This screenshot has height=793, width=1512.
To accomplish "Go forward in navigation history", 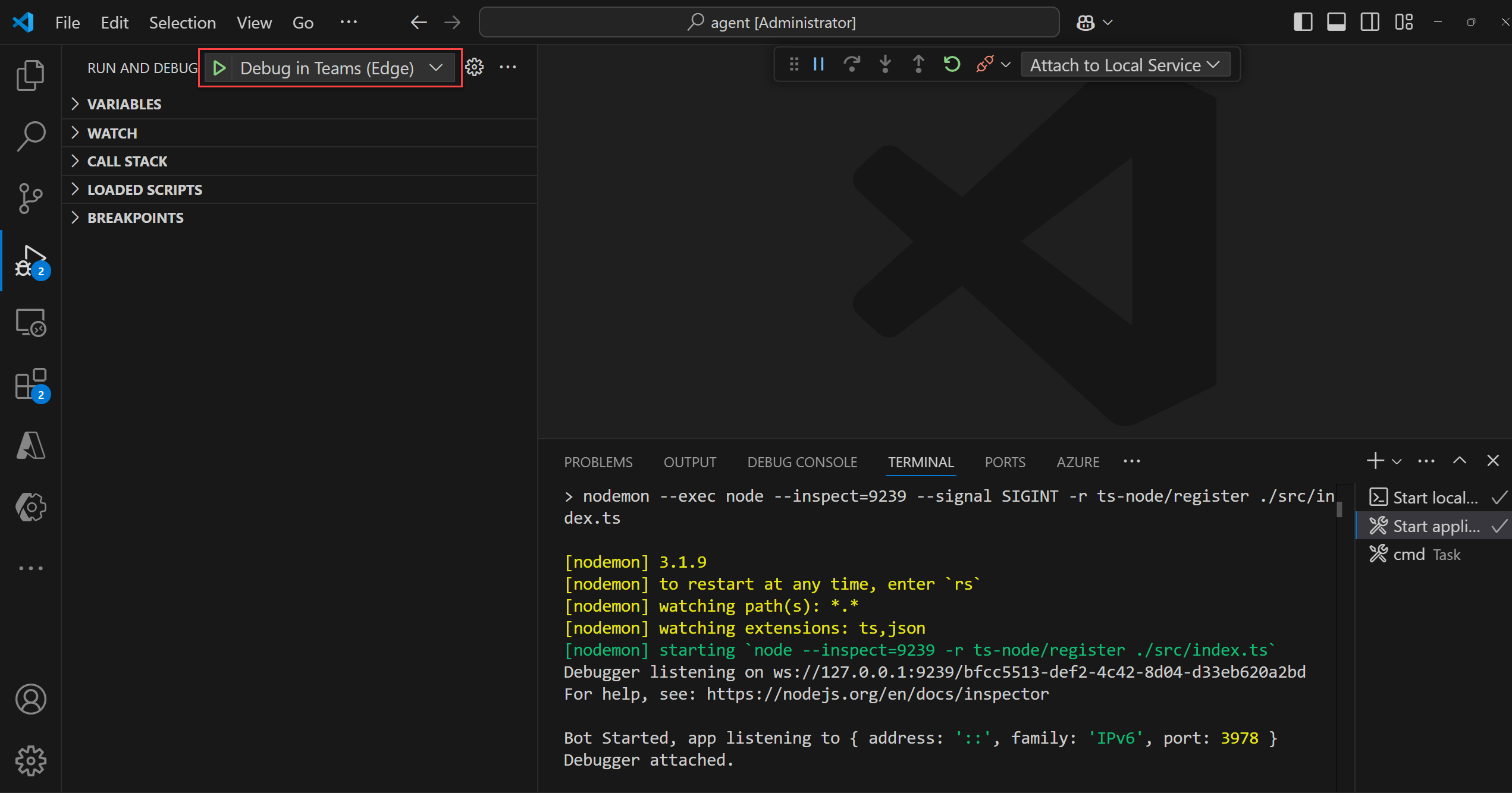I will [453, 23].
